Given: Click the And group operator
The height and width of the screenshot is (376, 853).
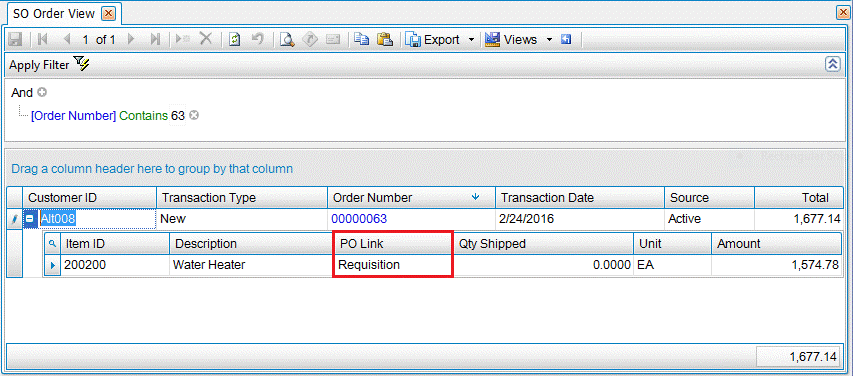Looking at the screenshot, I should pyautogui.click(x=22, y=93).
